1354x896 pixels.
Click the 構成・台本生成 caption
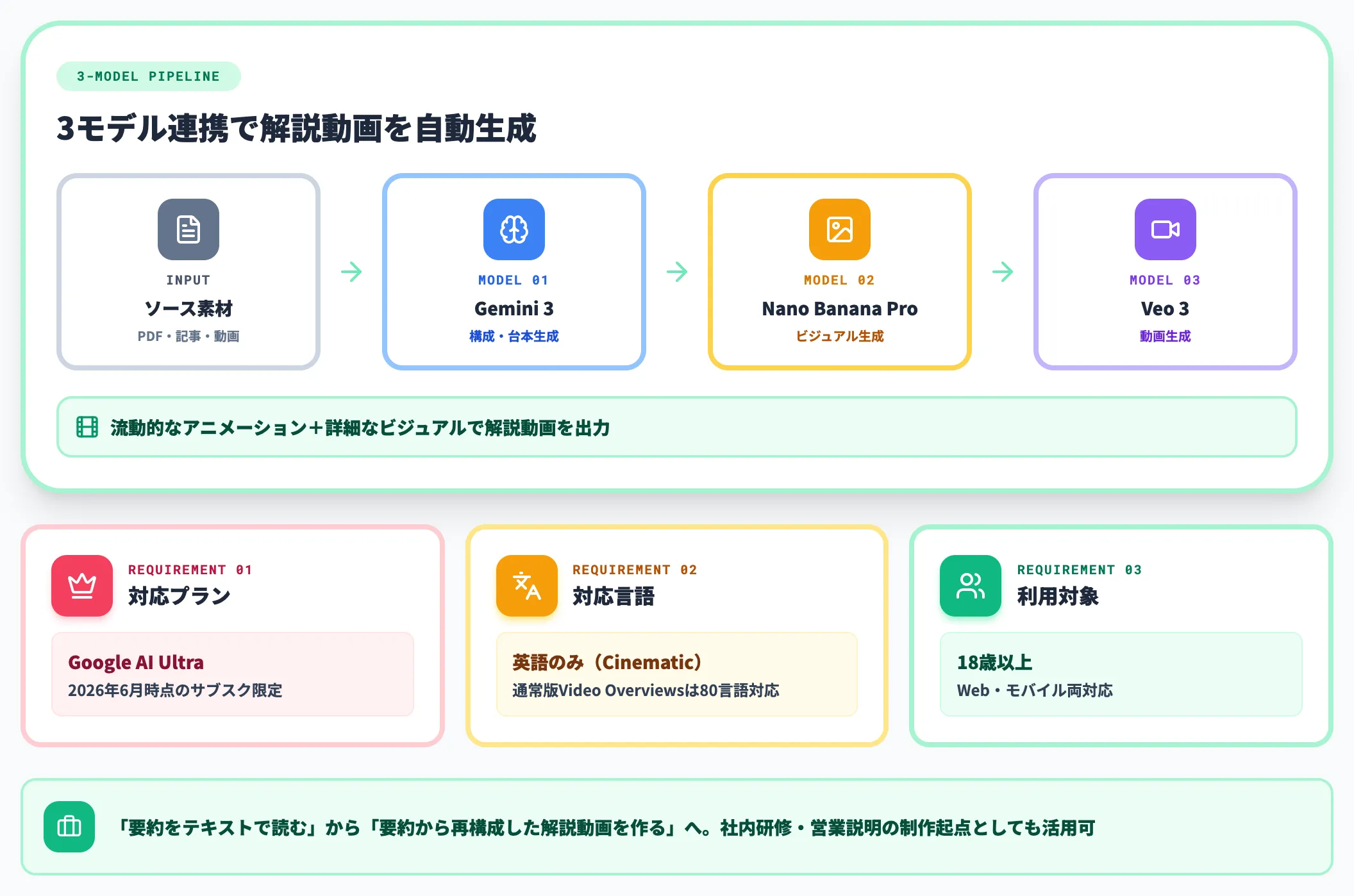click(514, 336)
